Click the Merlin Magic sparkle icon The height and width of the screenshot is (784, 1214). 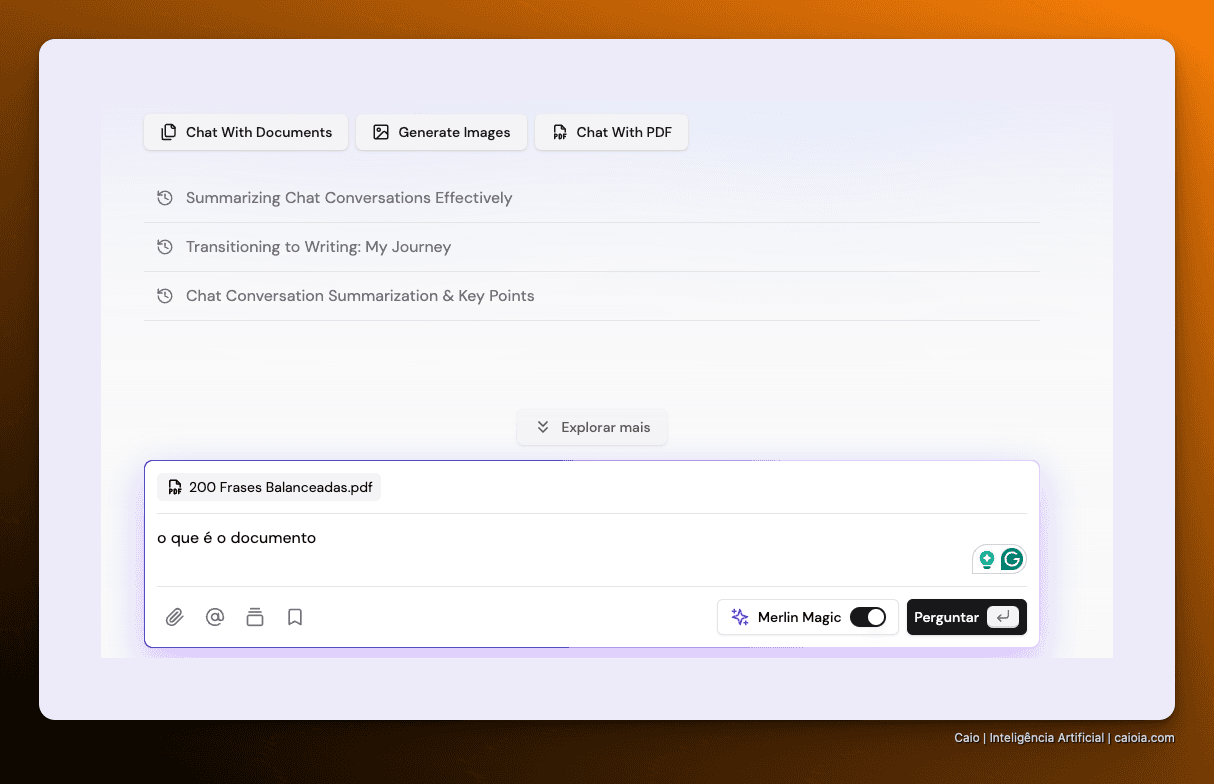point(740,617)
